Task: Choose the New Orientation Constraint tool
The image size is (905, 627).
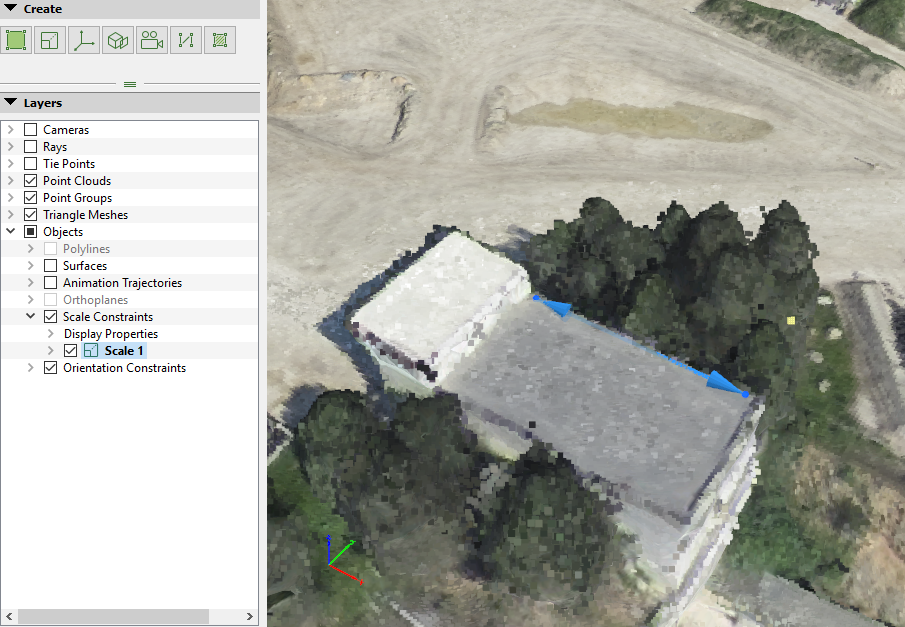Action: [x=84, y=40]
